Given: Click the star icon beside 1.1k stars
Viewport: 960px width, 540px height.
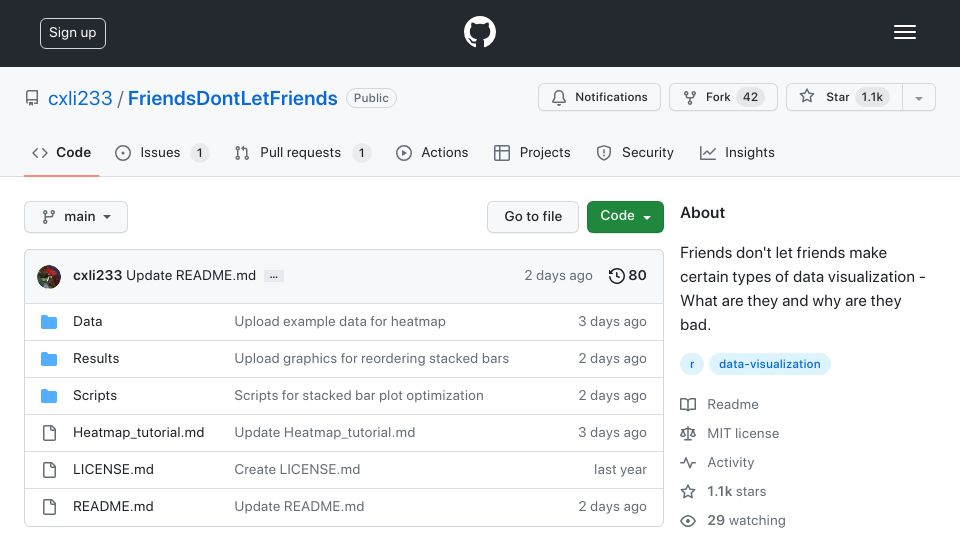Looking at the screenshot, I should pyautogui.click(x=688, y=492).
